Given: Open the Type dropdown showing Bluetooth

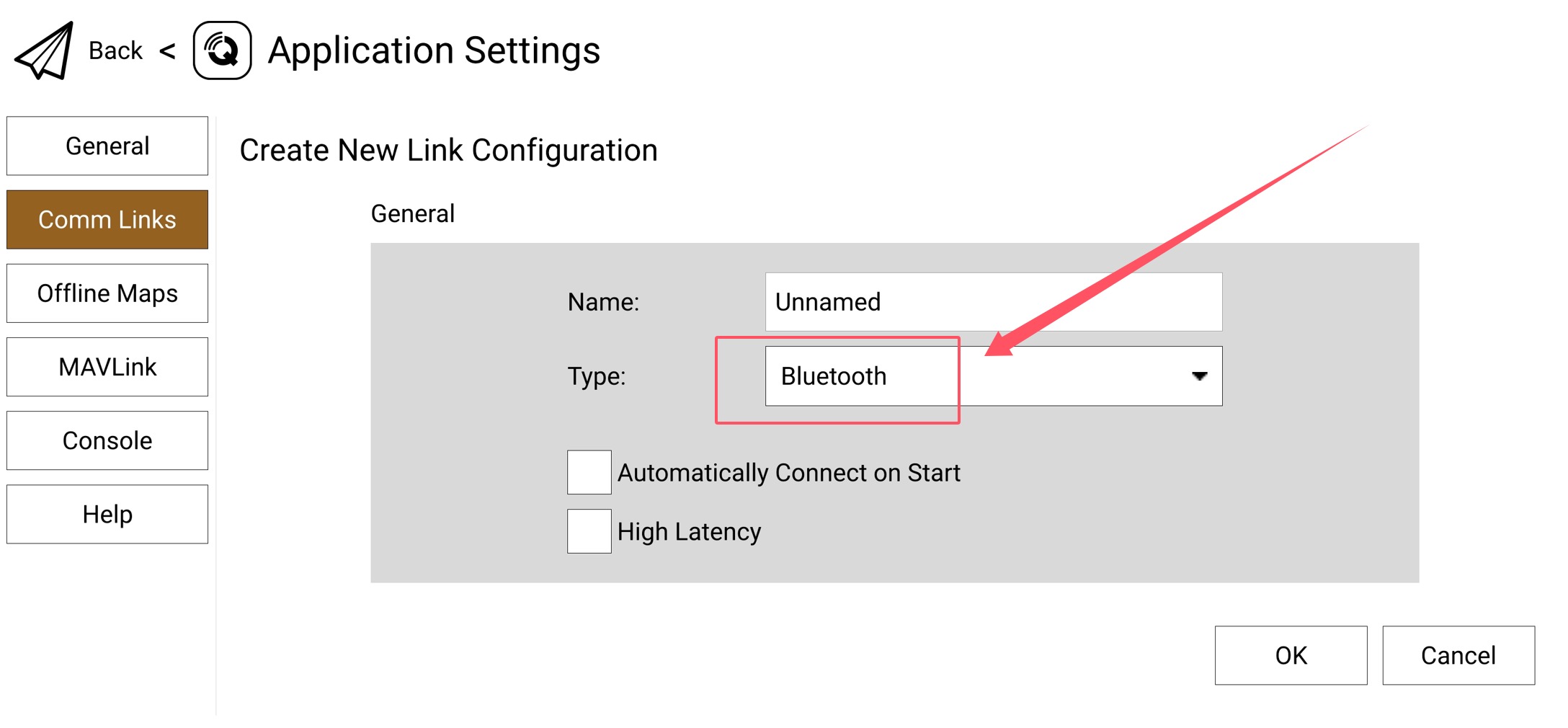Looking at the screenshot, I should (993, 376).
